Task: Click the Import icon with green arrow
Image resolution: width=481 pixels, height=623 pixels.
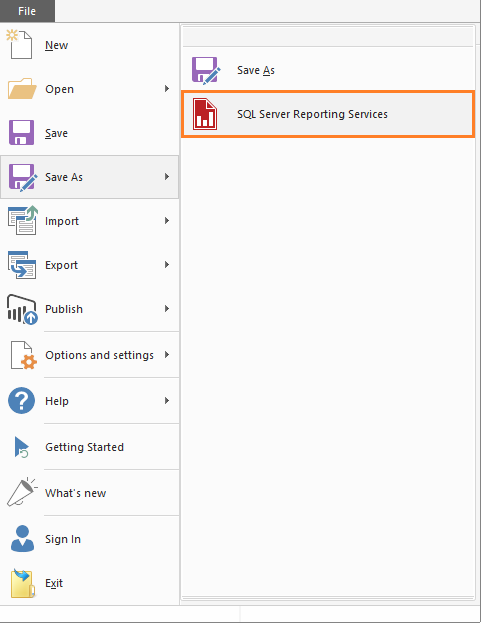Action: point(23,220)
